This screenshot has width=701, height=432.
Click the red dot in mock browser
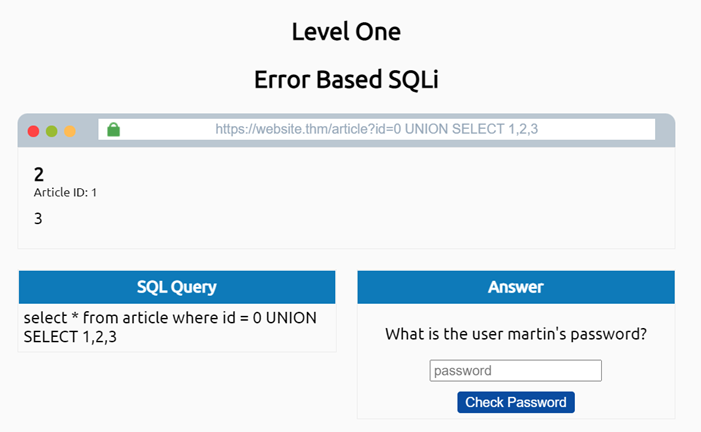33,131
